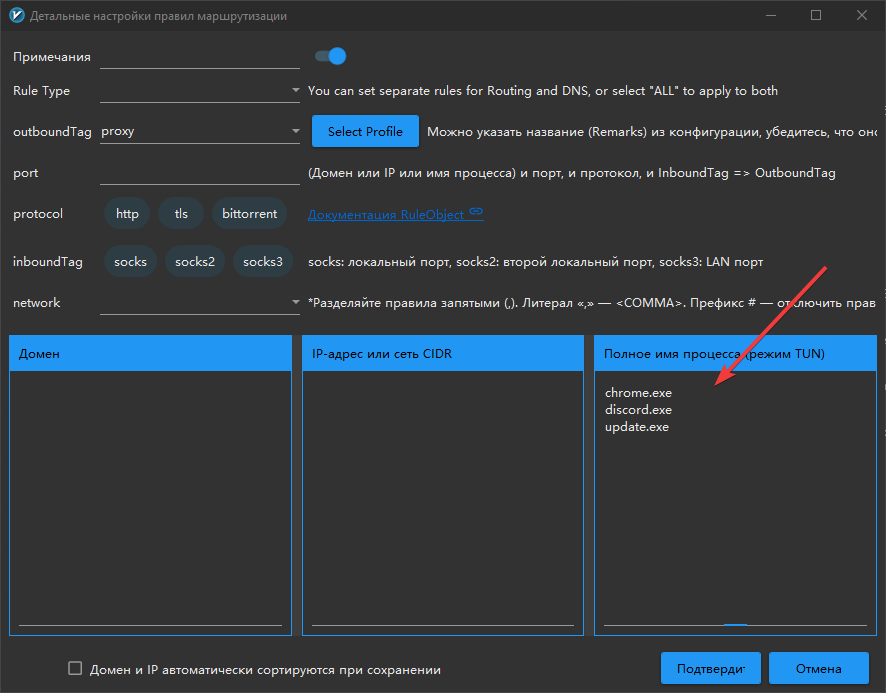Toggle the http protocol chip
Image resolution: width=886 pixels, height=693 pixels.
127,214
